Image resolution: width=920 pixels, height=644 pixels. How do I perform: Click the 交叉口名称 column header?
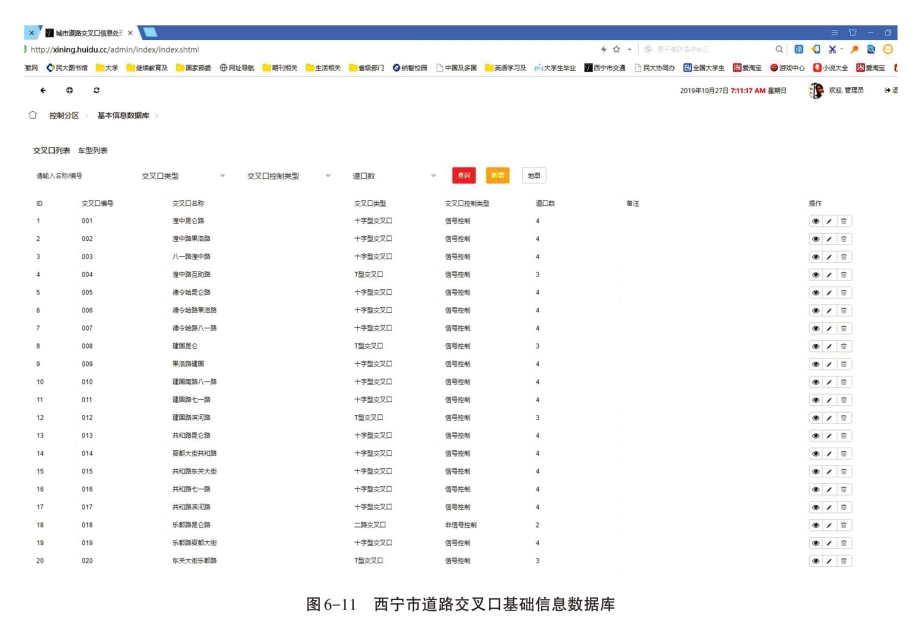188,204
